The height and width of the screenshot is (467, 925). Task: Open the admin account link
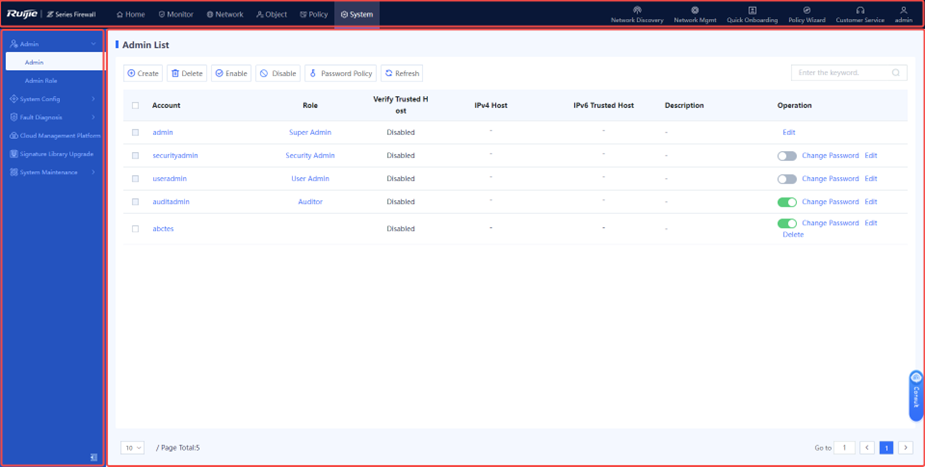click(x=163, y=133)
